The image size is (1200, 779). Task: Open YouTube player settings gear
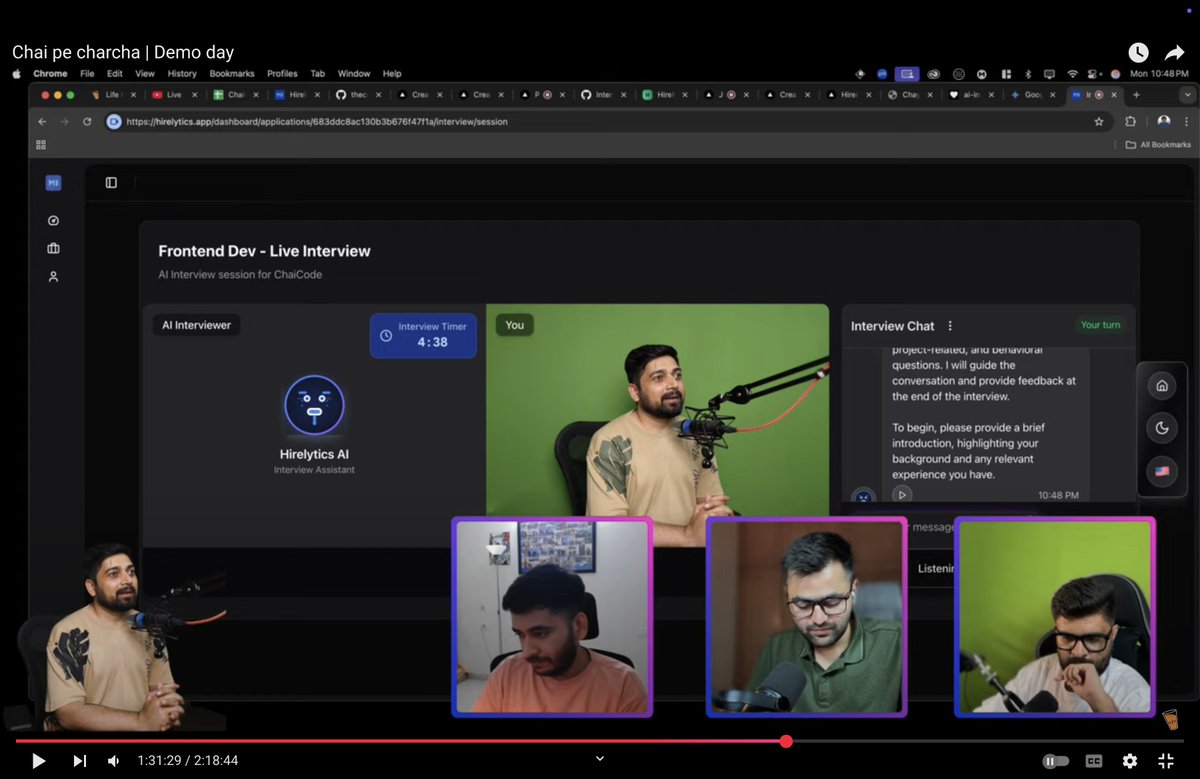1130,761
